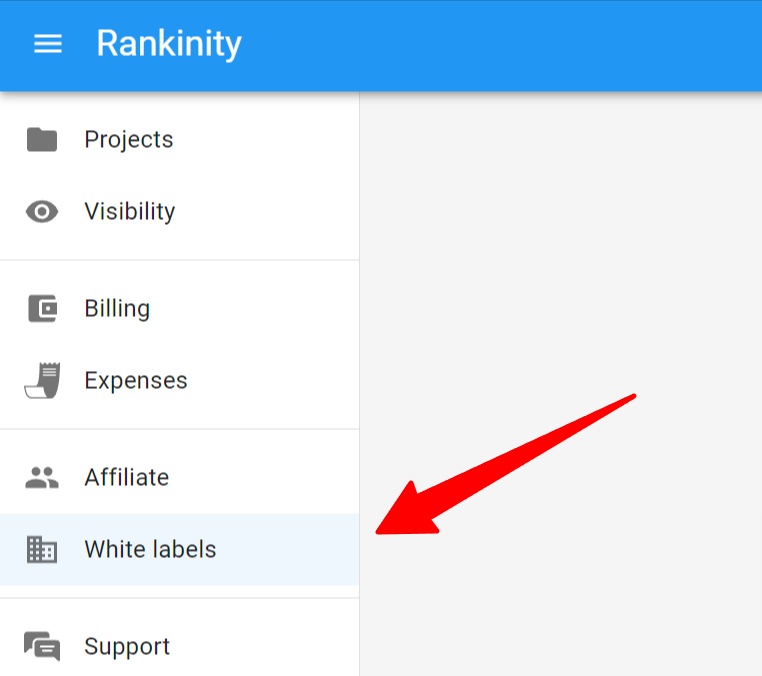Image resolution: width=762 pixels, height=676 pixels.
Task: Navigate to the Affiliate page
Action: 179,477
